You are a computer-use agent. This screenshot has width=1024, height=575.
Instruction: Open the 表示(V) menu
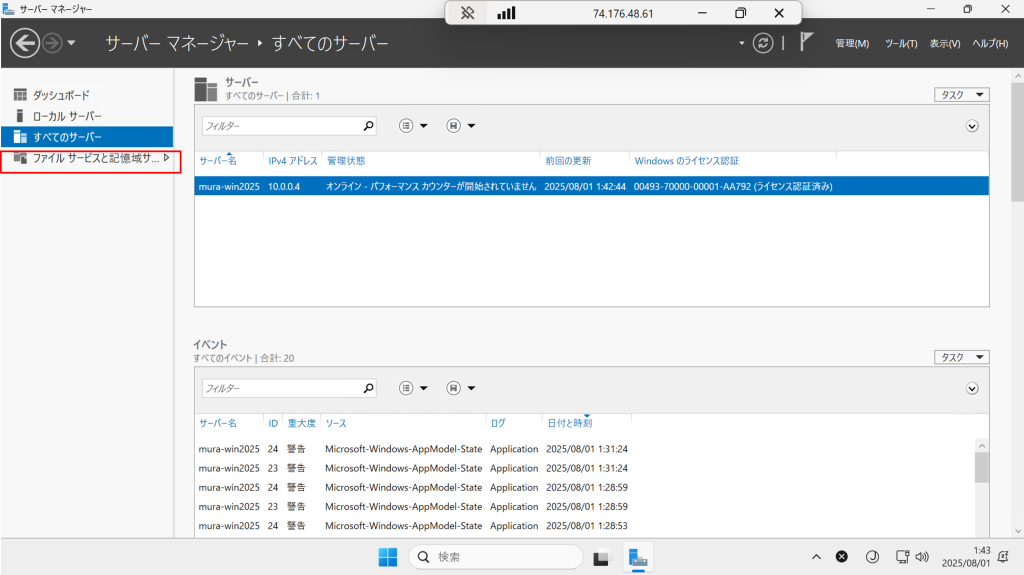click(945, 44)
